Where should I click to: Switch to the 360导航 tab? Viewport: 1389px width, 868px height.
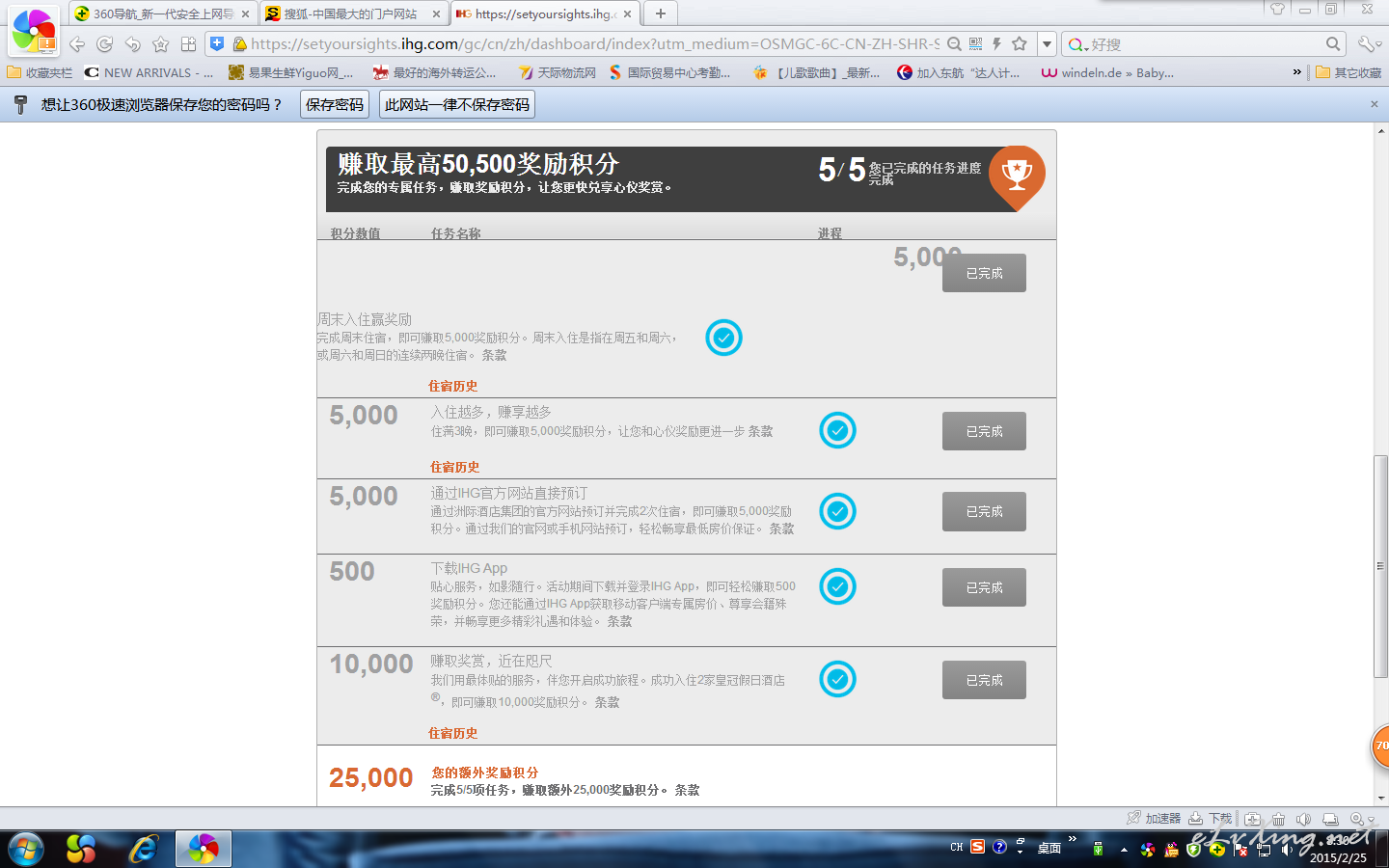pos(162,14)
